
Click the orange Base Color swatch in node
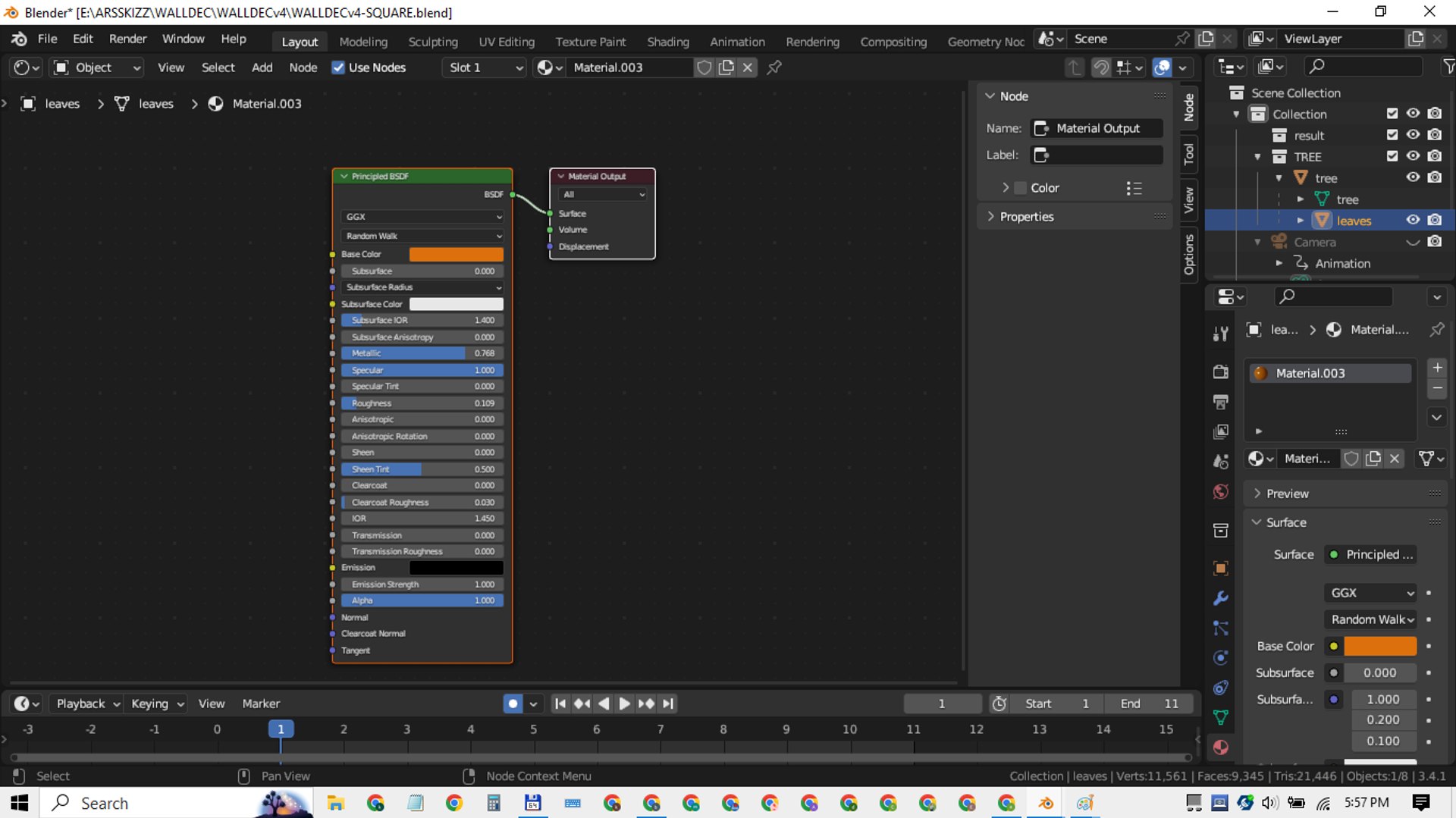click(456, 255)
